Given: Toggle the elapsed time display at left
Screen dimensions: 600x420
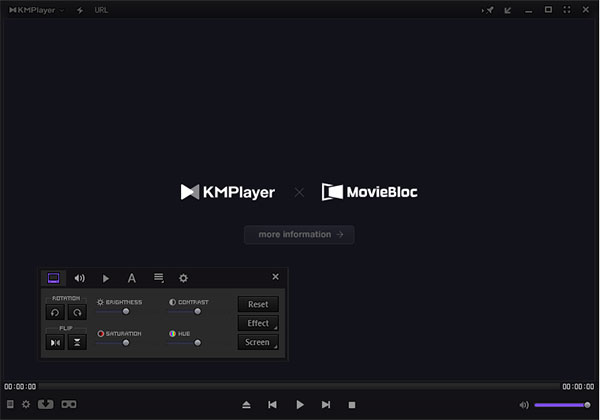Looking at the screenshot, I should (x=20, y=387).
